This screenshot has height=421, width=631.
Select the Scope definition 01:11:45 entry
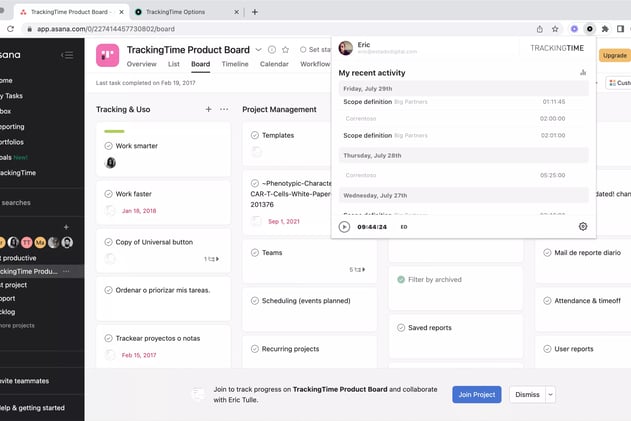point(464,102)
